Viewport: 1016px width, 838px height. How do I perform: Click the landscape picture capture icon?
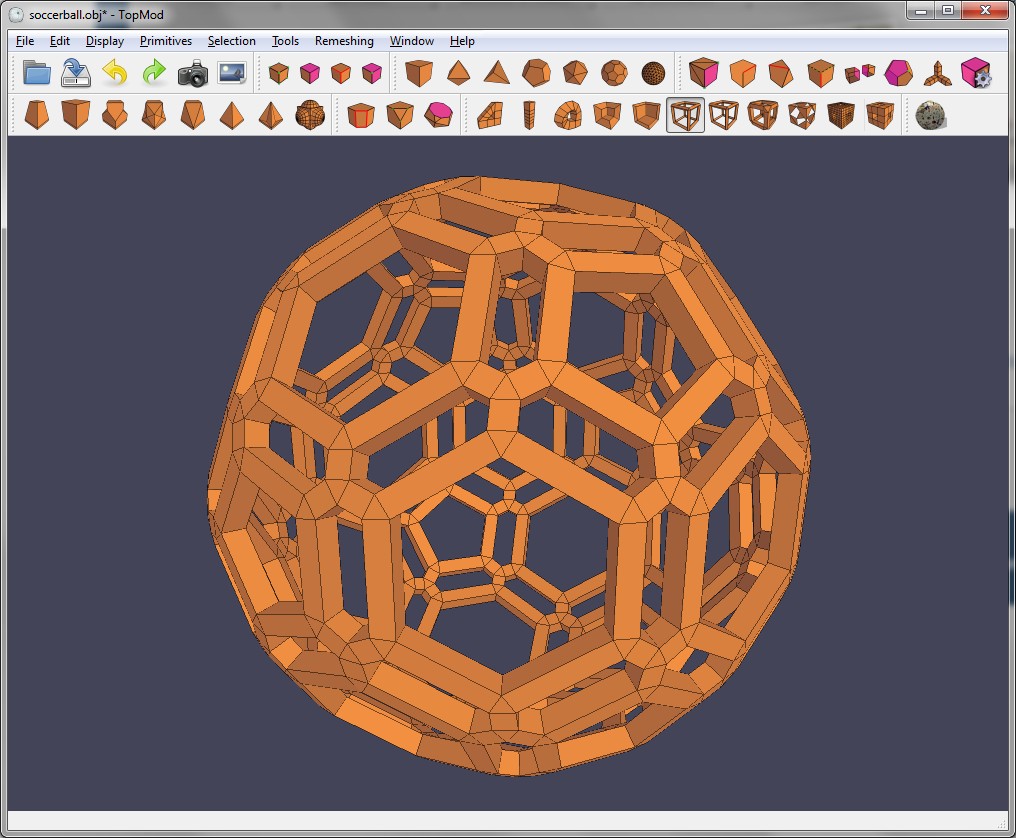point(232,73)
